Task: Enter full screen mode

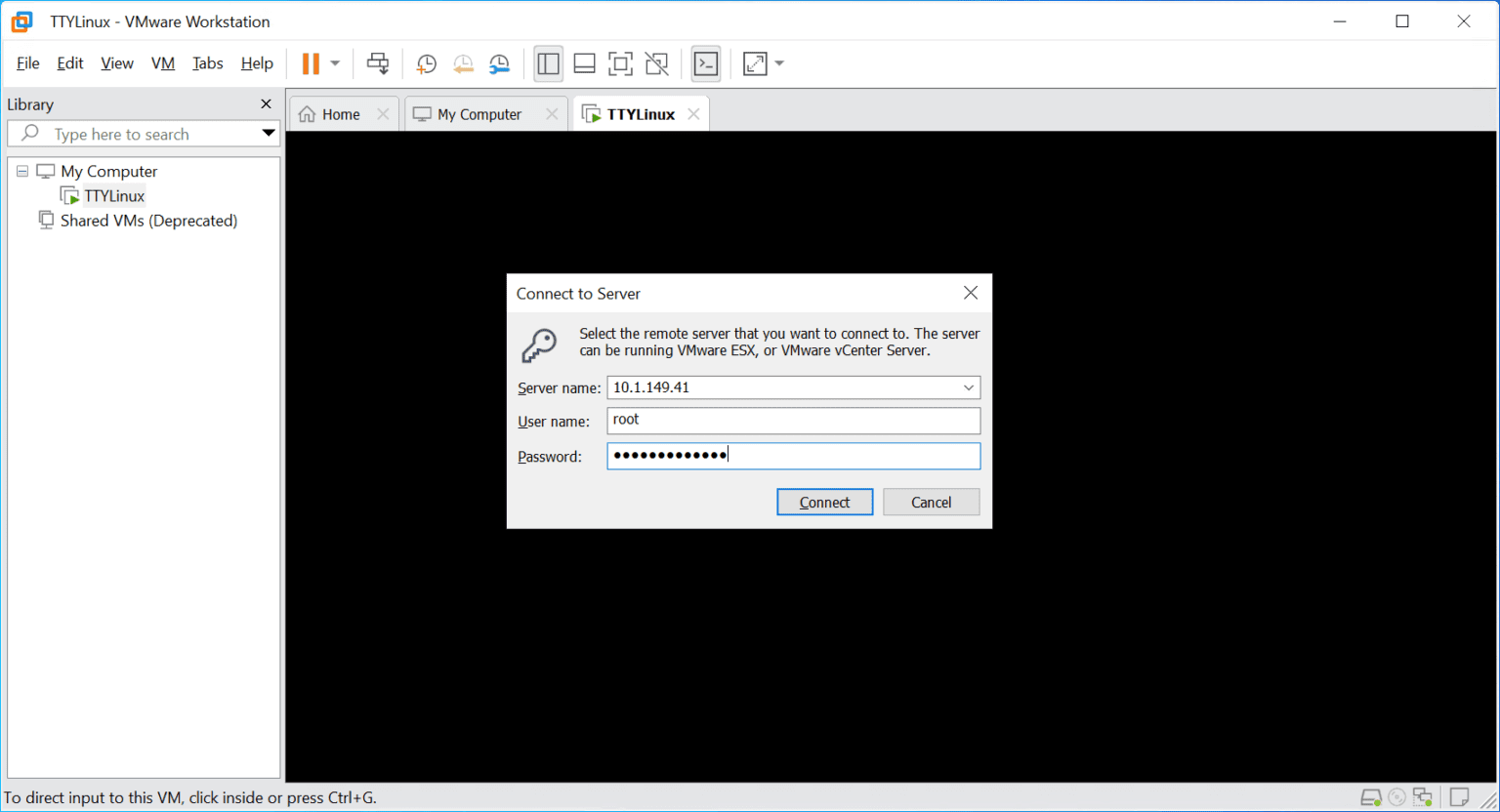Action: click(620, 63)
